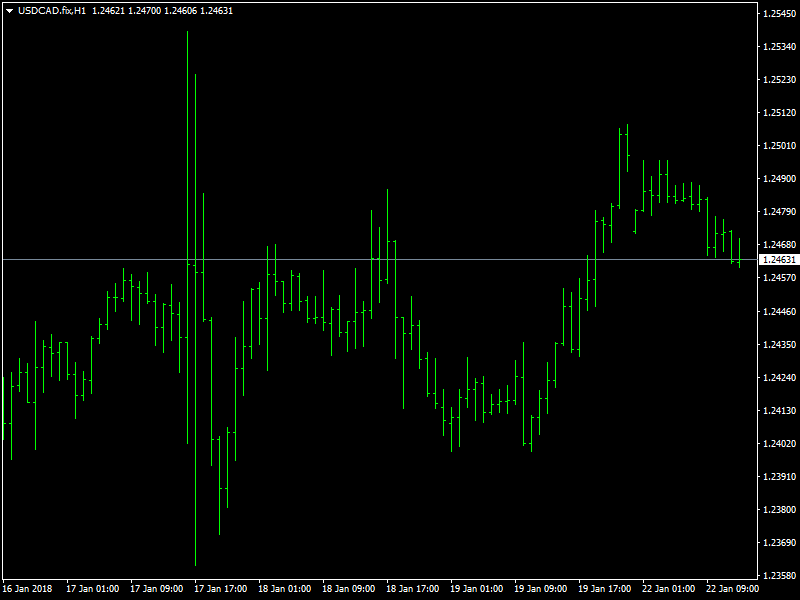Click the low value 1.24606 in header
Viewport: 800px width, 600px height.
tap(180, 11)
